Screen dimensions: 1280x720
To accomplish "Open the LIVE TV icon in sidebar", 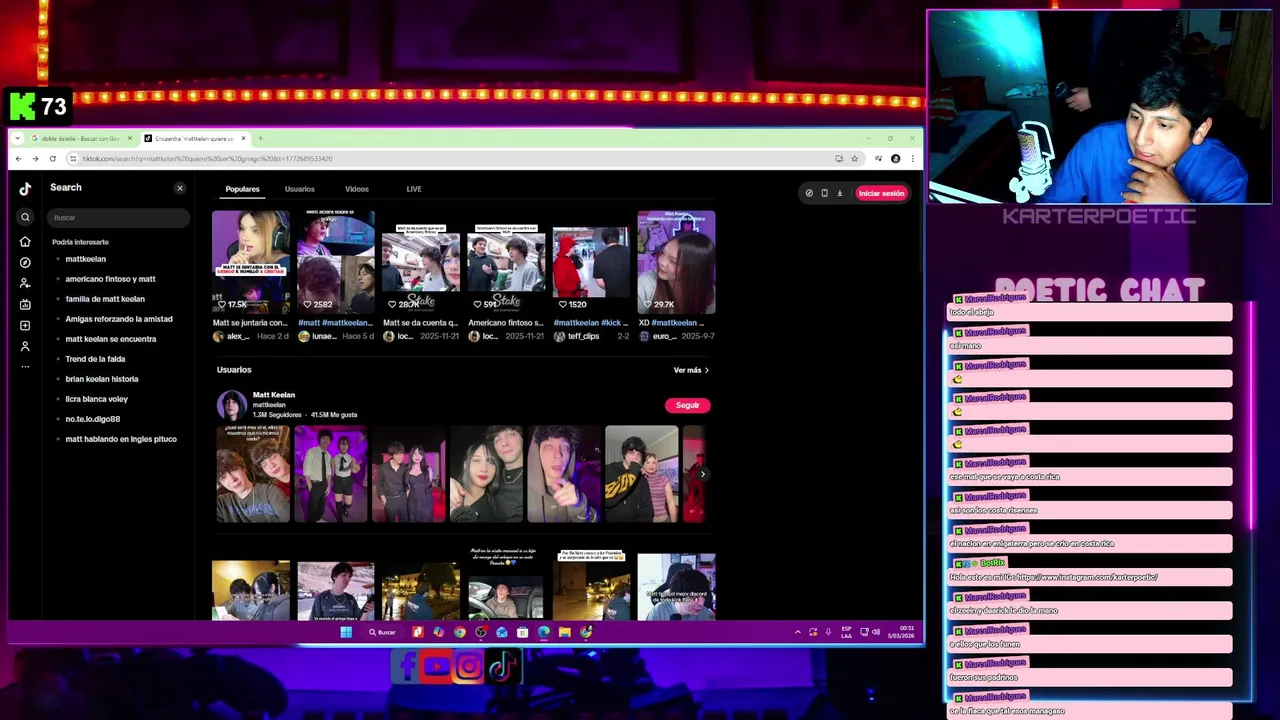I will pyautogui.click(x=25, y=304).
